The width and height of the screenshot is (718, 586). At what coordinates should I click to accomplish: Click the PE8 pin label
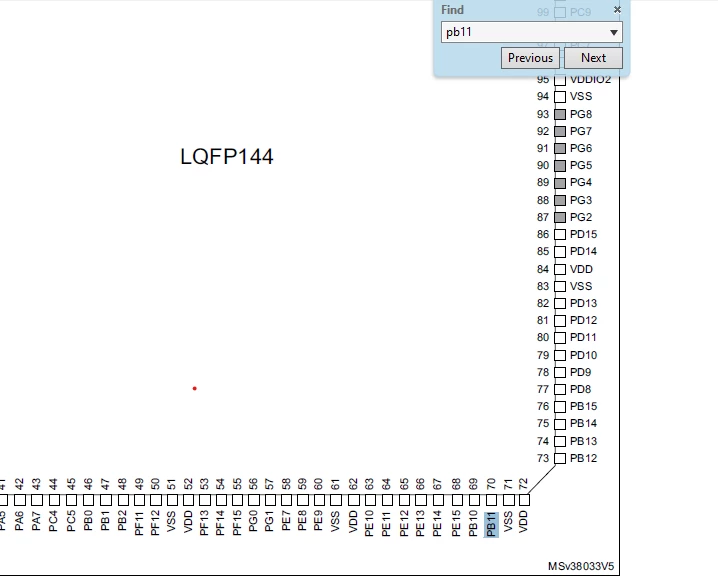[x=302, y=521]
